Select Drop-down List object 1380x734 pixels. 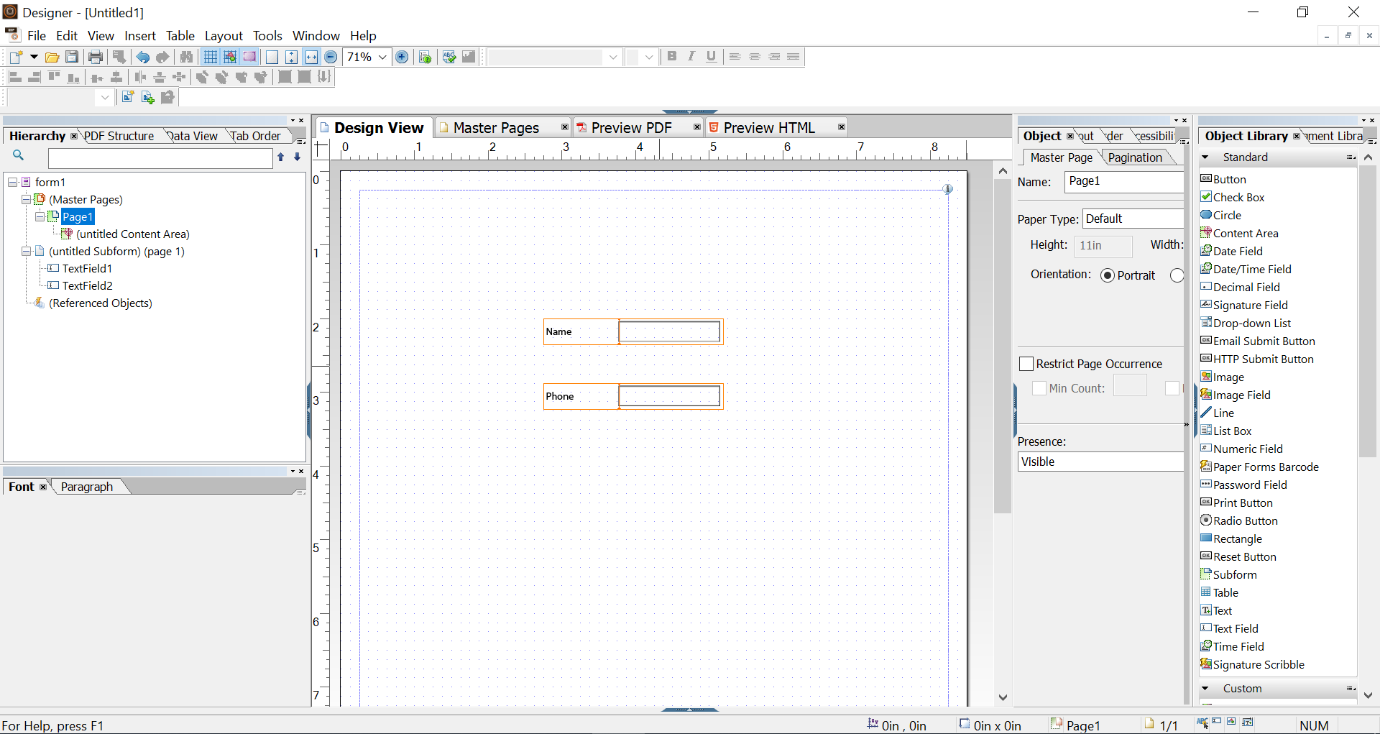point(1246,323)
